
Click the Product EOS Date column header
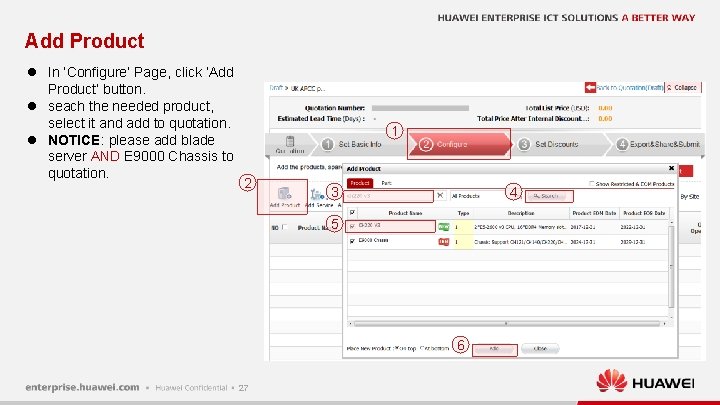click(x=644, y=213)
